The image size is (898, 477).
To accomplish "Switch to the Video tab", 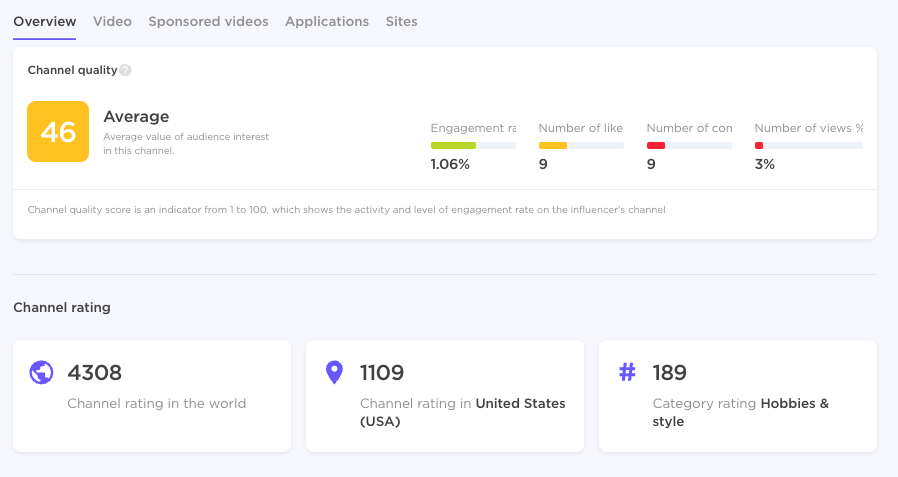I will [112, 21].
